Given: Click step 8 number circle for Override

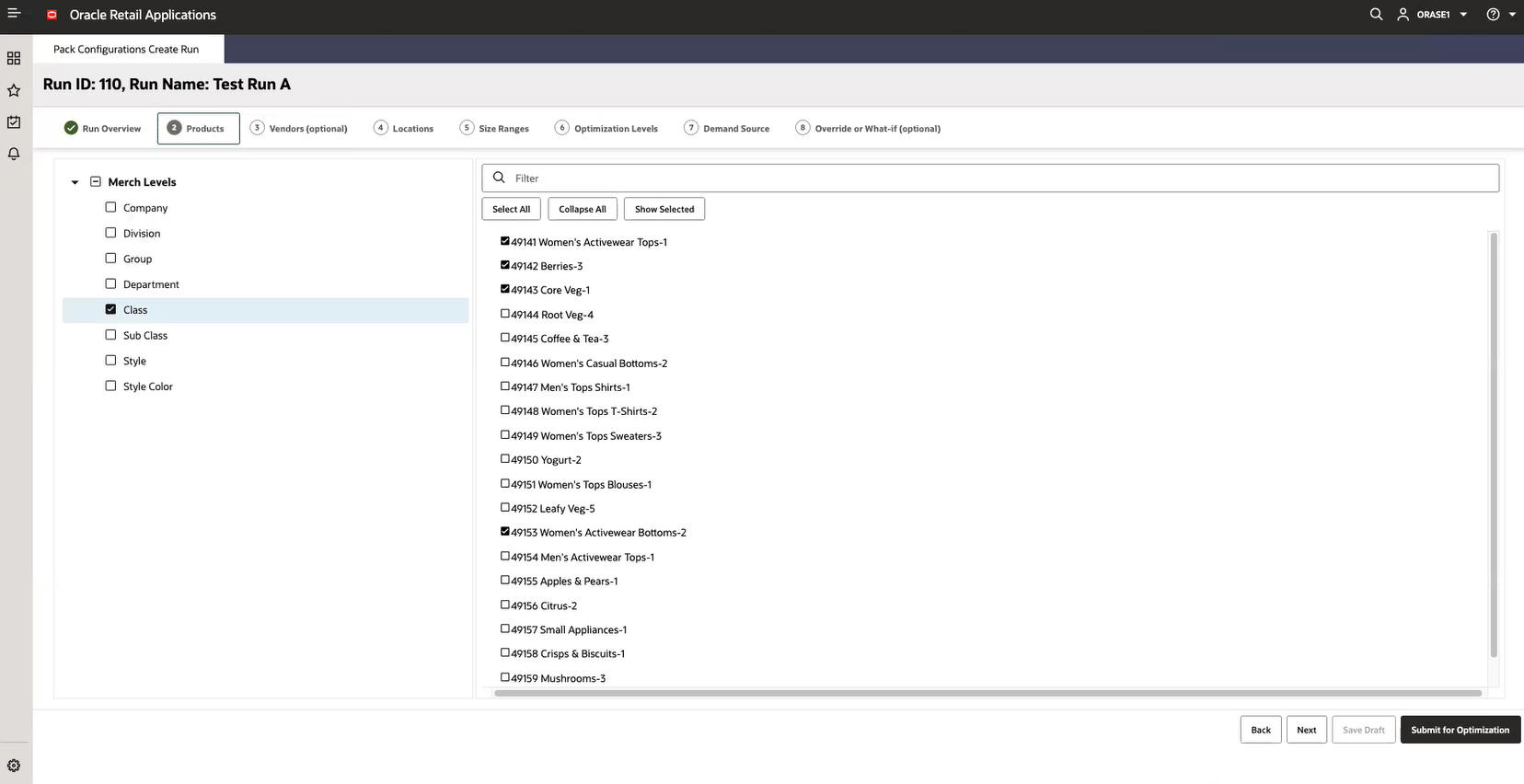Looking at the screenshot, I should (802, 128).
